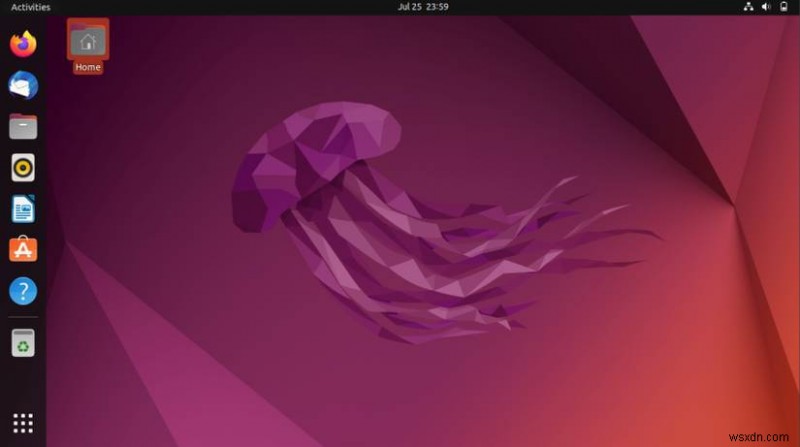
Task: Open the clock Jul 25 23:59 calendar
Action: 423,7
